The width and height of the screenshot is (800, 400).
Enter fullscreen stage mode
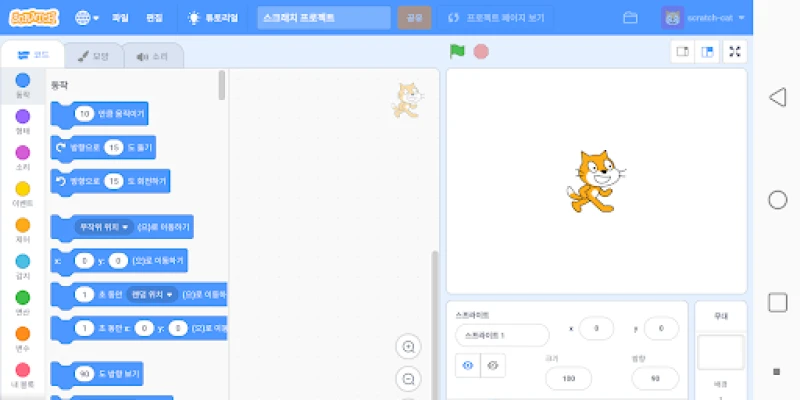click(736, 52)
